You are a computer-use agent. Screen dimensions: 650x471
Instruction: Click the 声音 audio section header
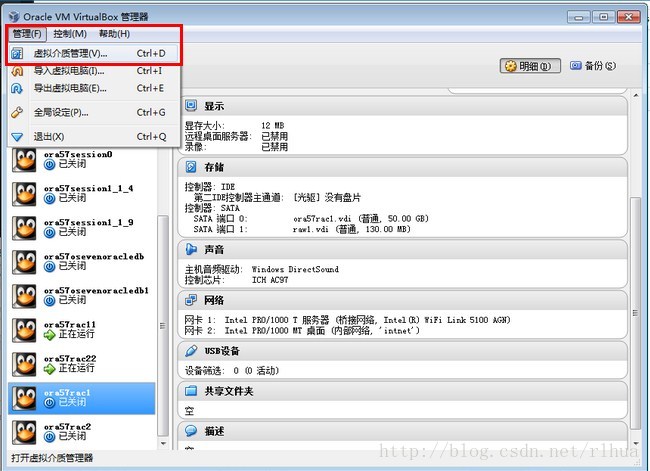click(x=402, y=250)
